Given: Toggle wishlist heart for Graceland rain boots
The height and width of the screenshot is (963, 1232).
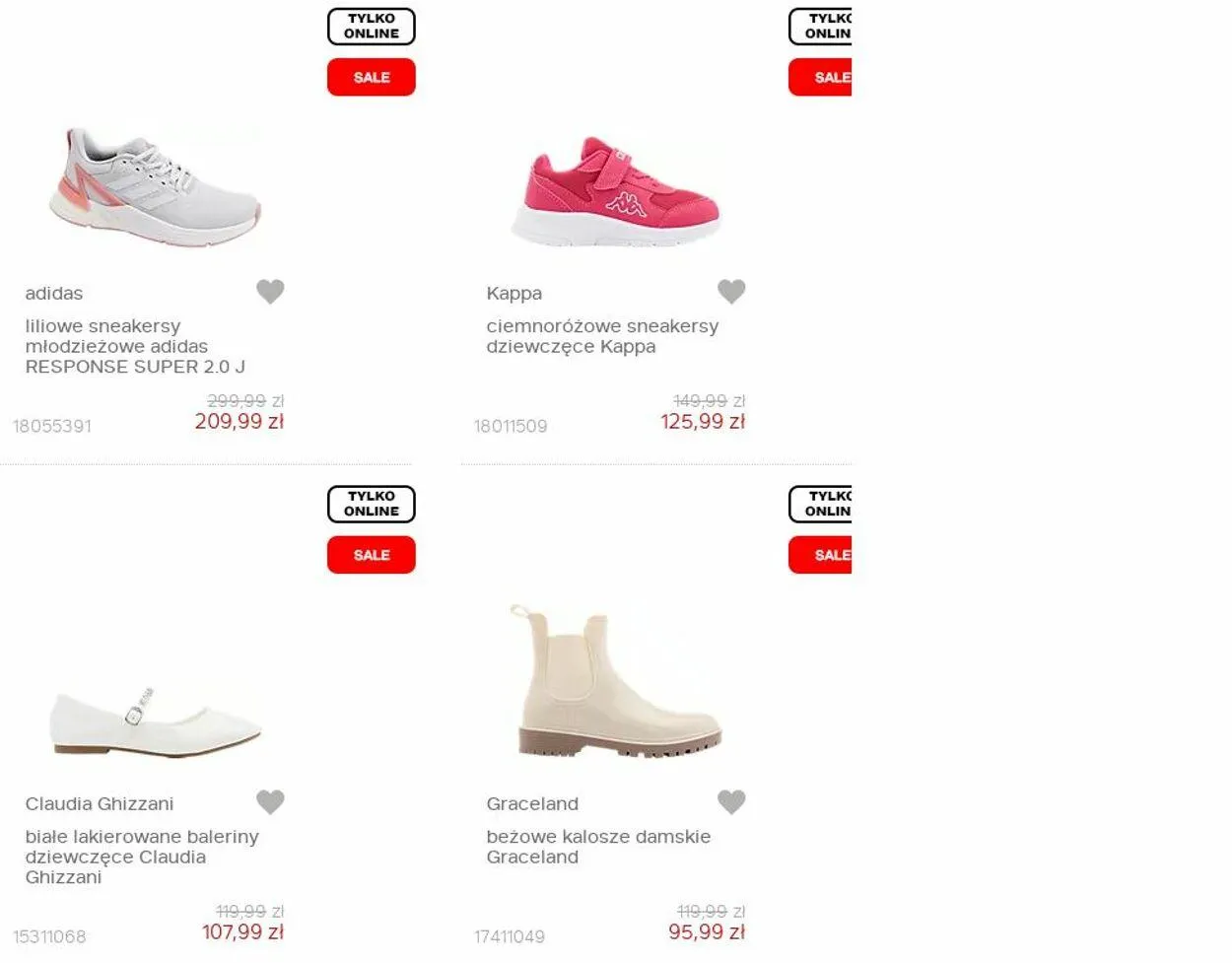Looking at the screenshot, I should tap(731, 802).
